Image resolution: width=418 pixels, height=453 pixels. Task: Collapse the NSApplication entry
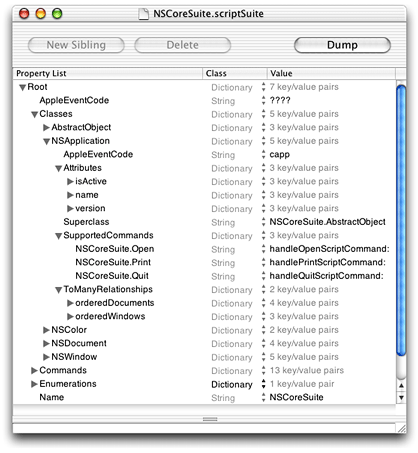click(46, 142)
